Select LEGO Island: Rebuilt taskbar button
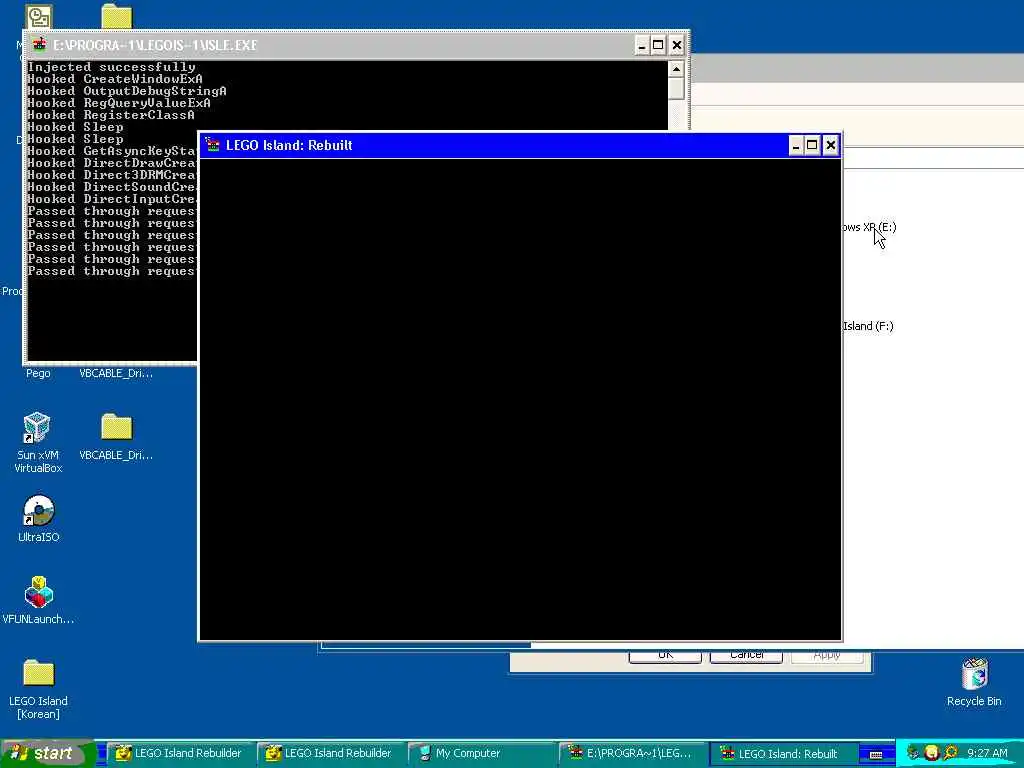The width and height of the screenshot is (1024, 768). [782, 753]
